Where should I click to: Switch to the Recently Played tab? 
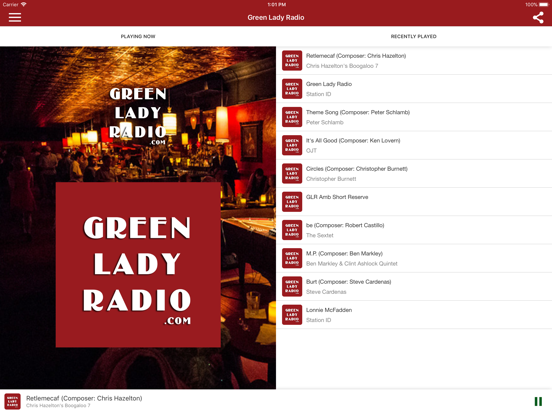coord(414,36)
